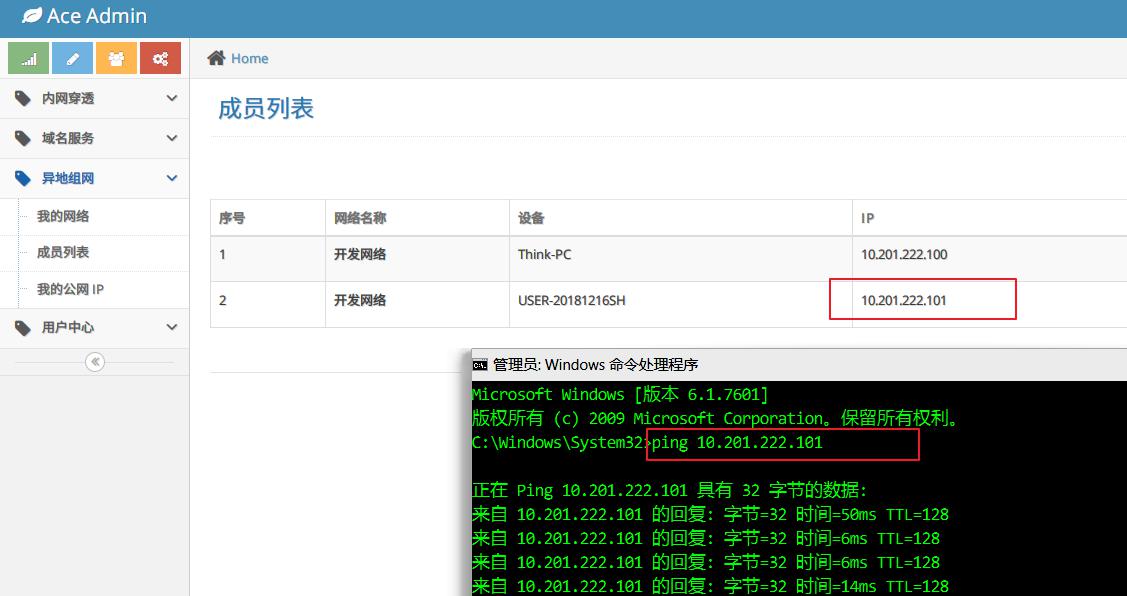Click the Ace Admin brand title
This screenshot has height=596, width=1127.
[x=97, y=16]
